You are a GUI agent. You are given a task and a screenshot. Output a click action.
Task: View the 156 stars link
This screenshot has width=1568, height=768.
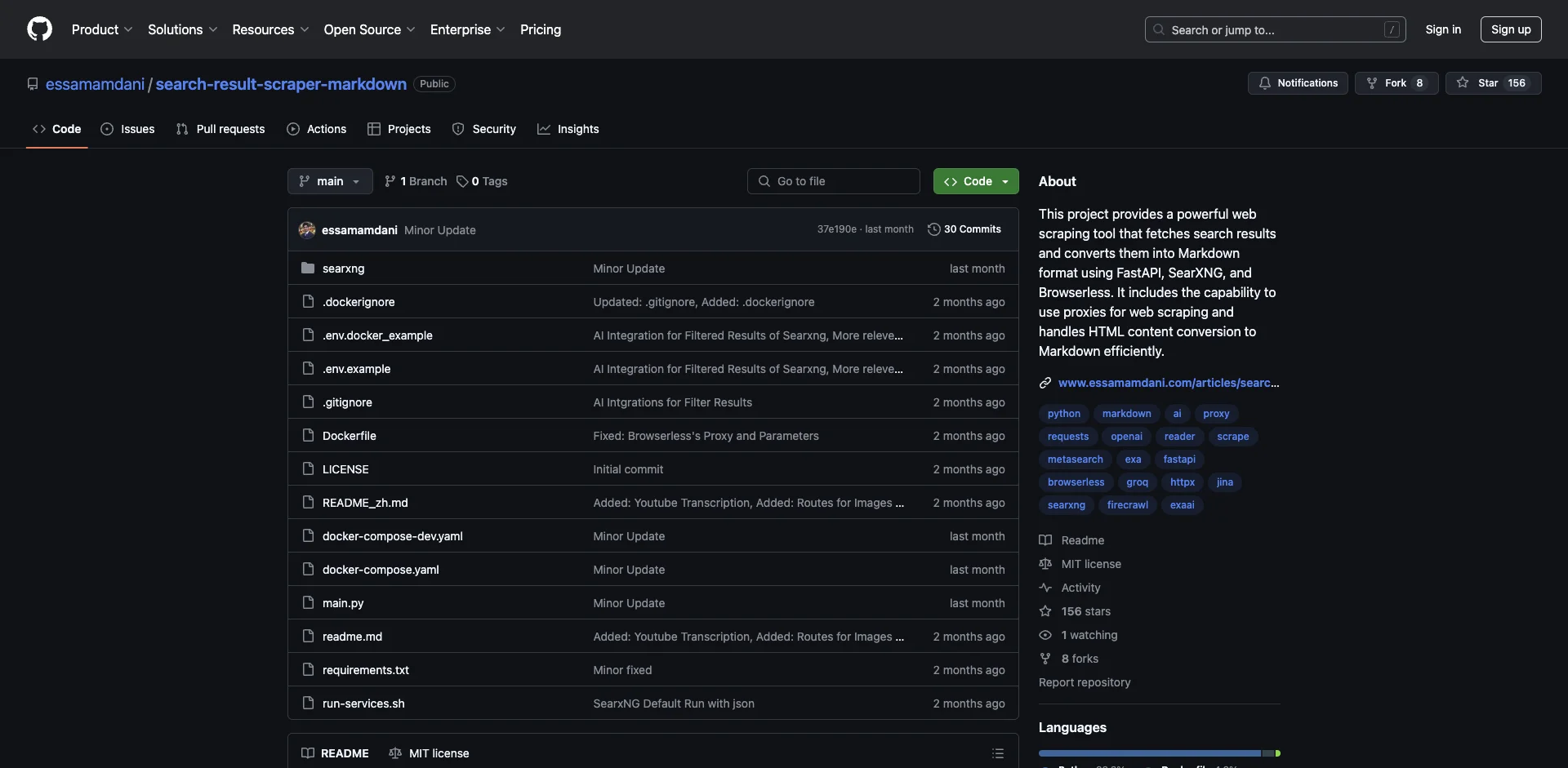[1075, 611]
